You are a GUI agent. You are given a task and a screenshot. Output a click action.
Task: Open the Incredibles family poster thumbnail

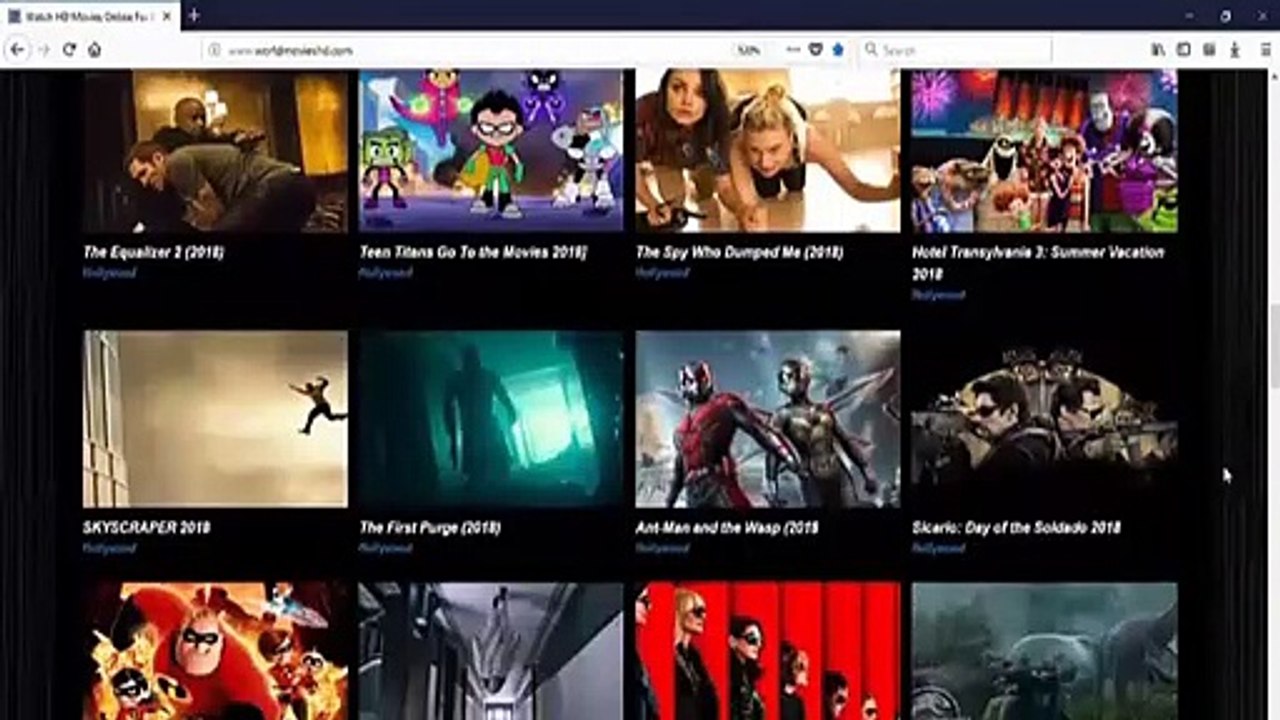coord(215,652)
